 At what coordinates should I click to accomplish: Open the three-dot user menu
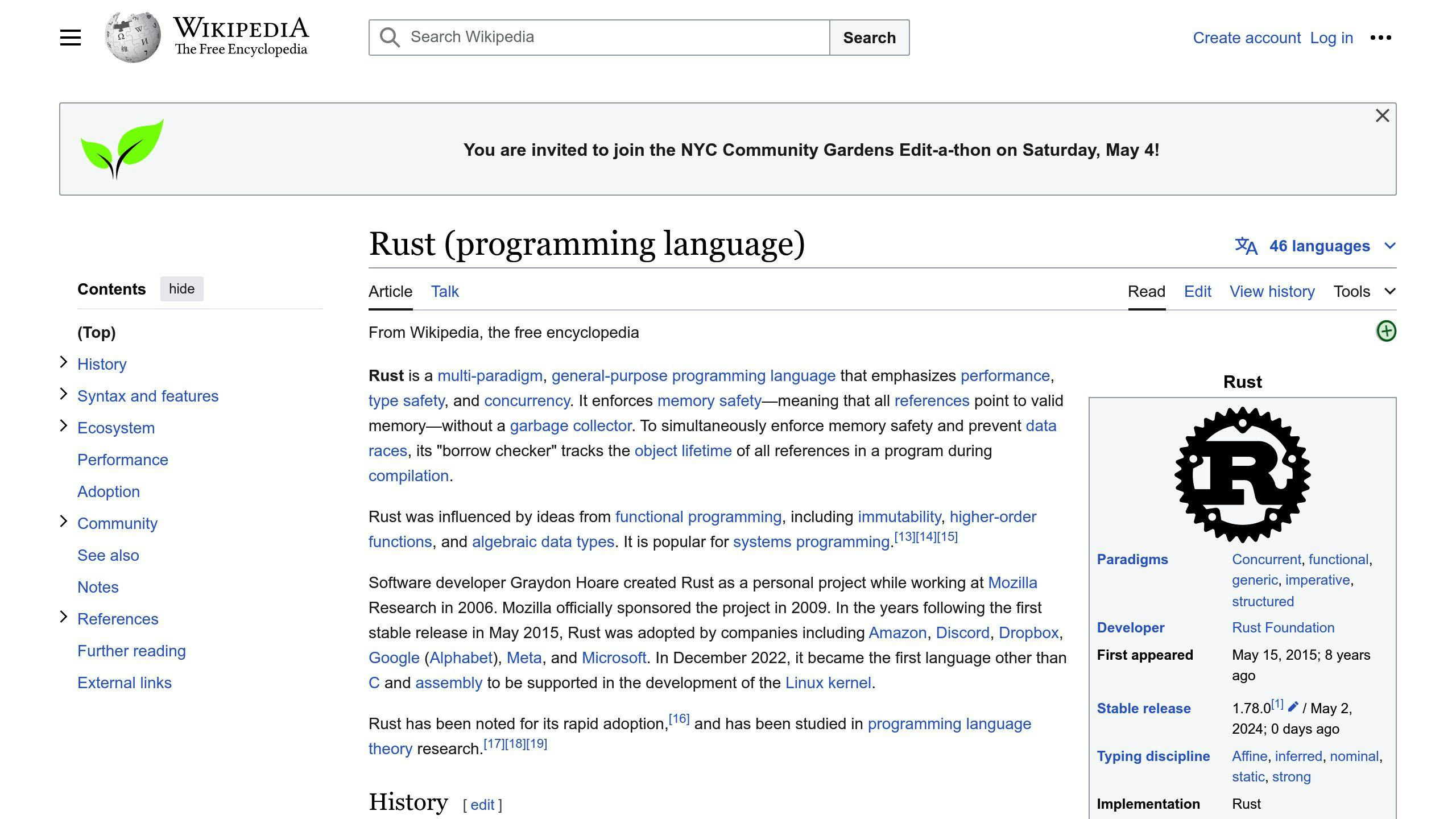(x=1381, y=38)
